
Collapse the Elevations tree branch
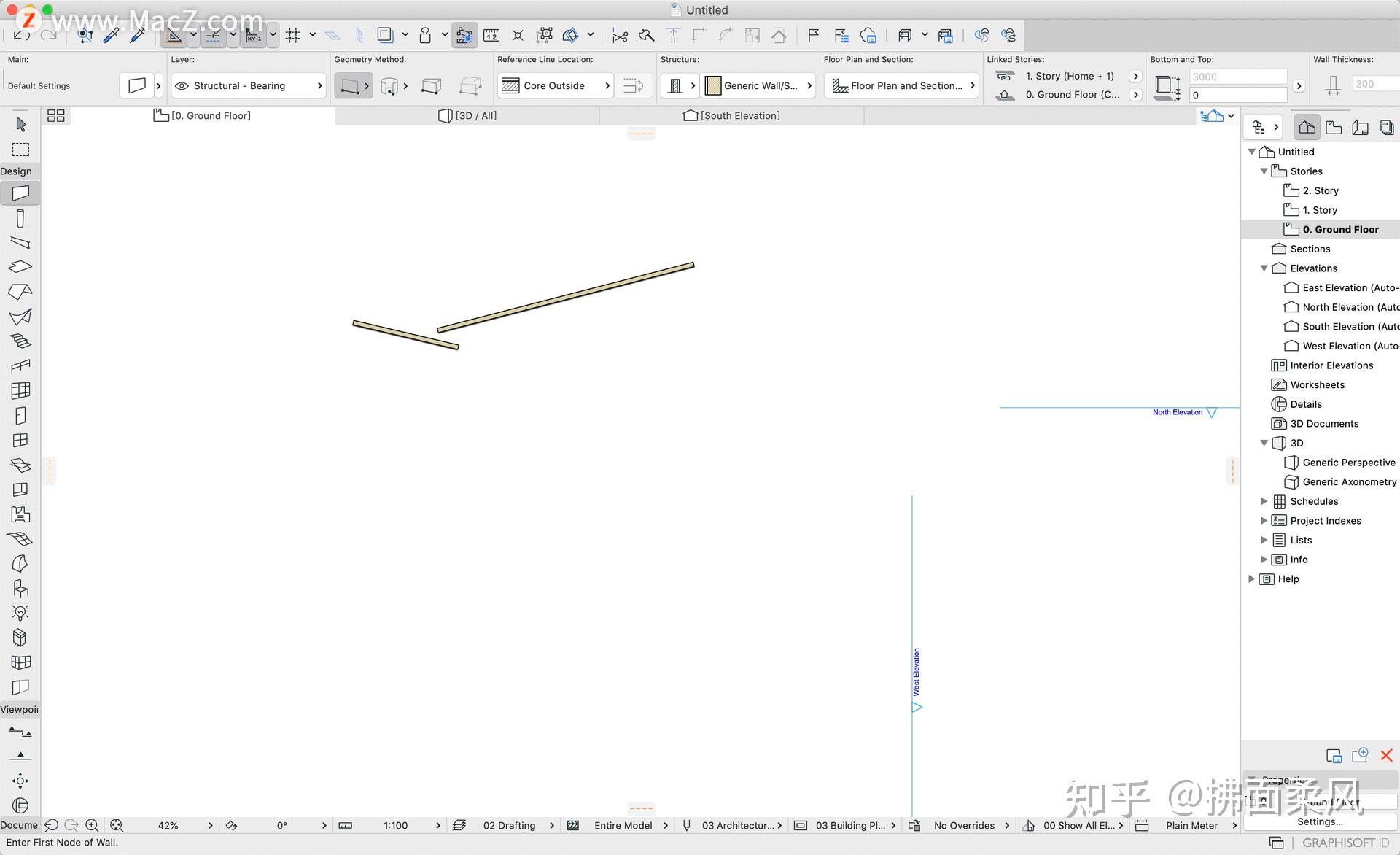[x=1265, y=268]
